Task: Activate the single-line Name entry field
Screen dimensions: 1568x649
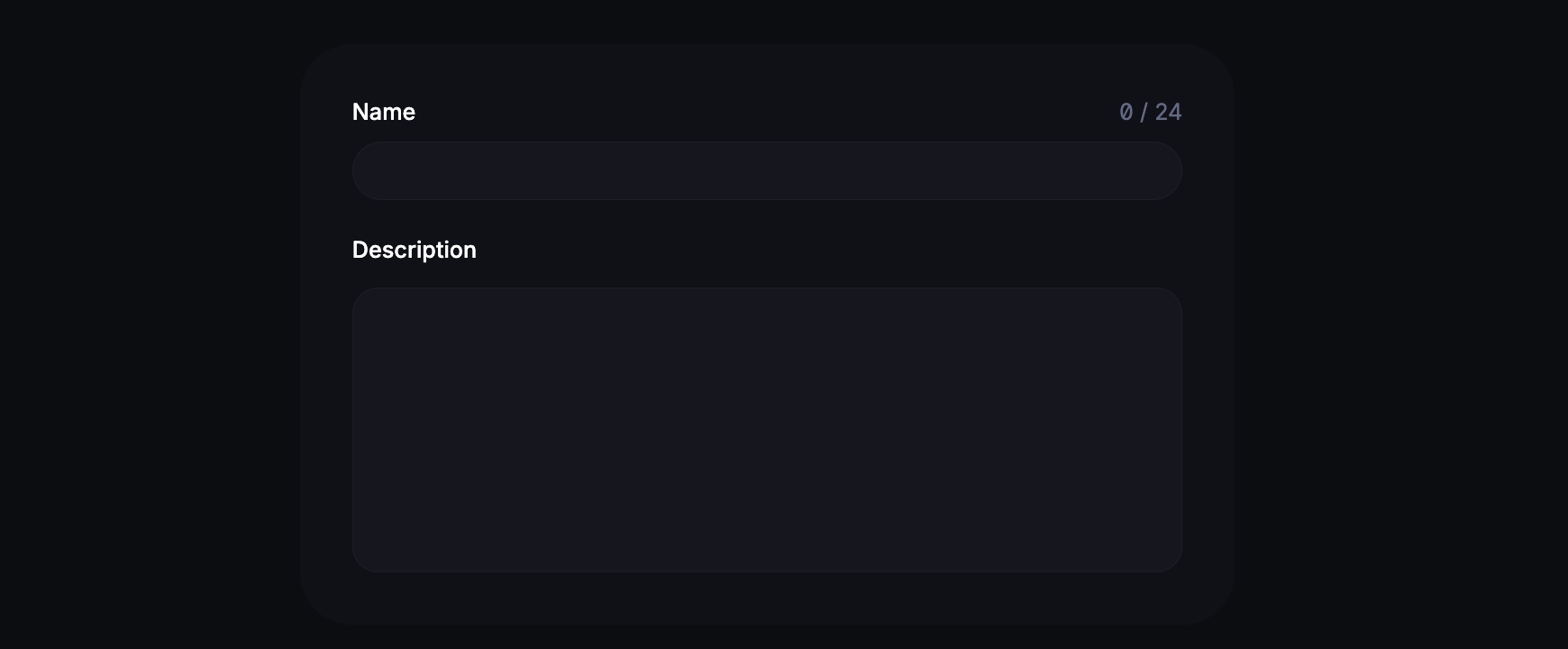Action: (x=767, y=170)
